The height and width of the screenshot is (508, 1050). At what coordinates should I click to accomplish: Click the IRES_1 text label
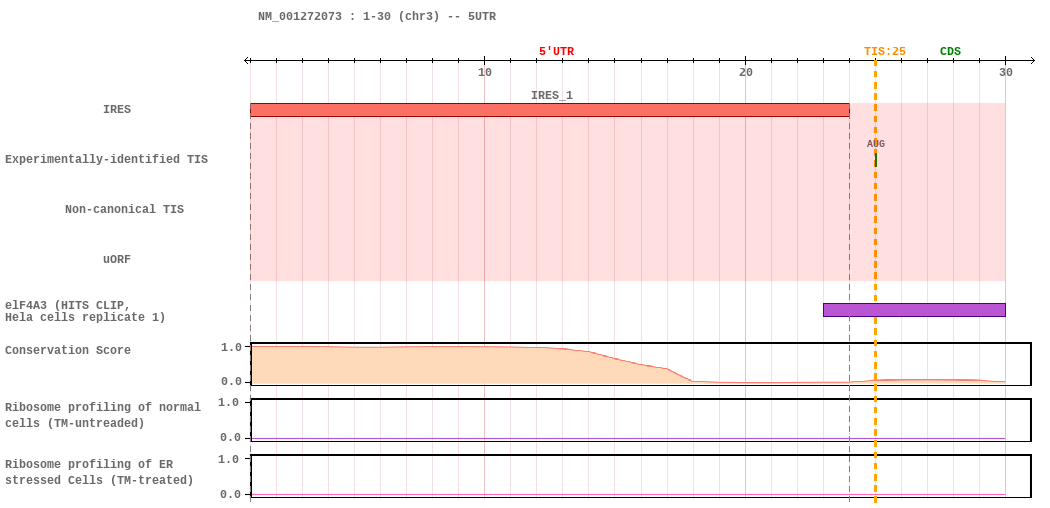[552, 95]
